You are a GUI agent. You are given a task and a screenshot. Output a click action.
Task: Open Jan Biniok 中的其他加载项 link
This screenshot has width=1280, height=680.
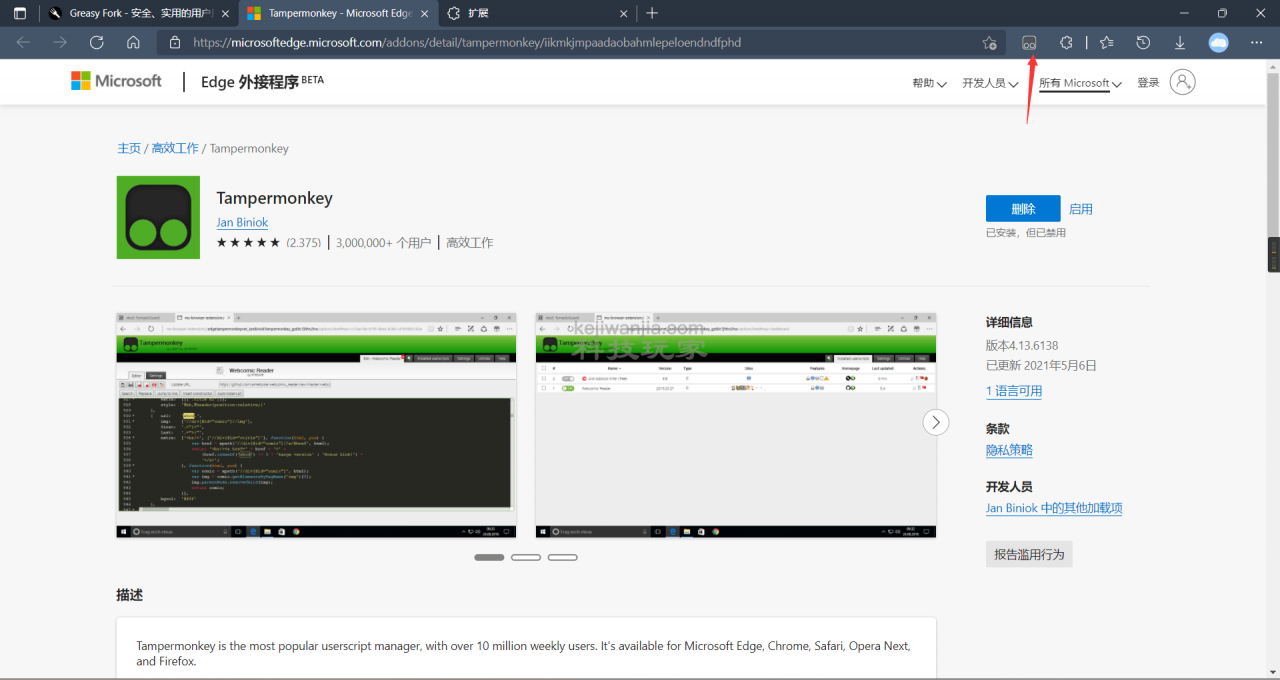point(1054,508)
